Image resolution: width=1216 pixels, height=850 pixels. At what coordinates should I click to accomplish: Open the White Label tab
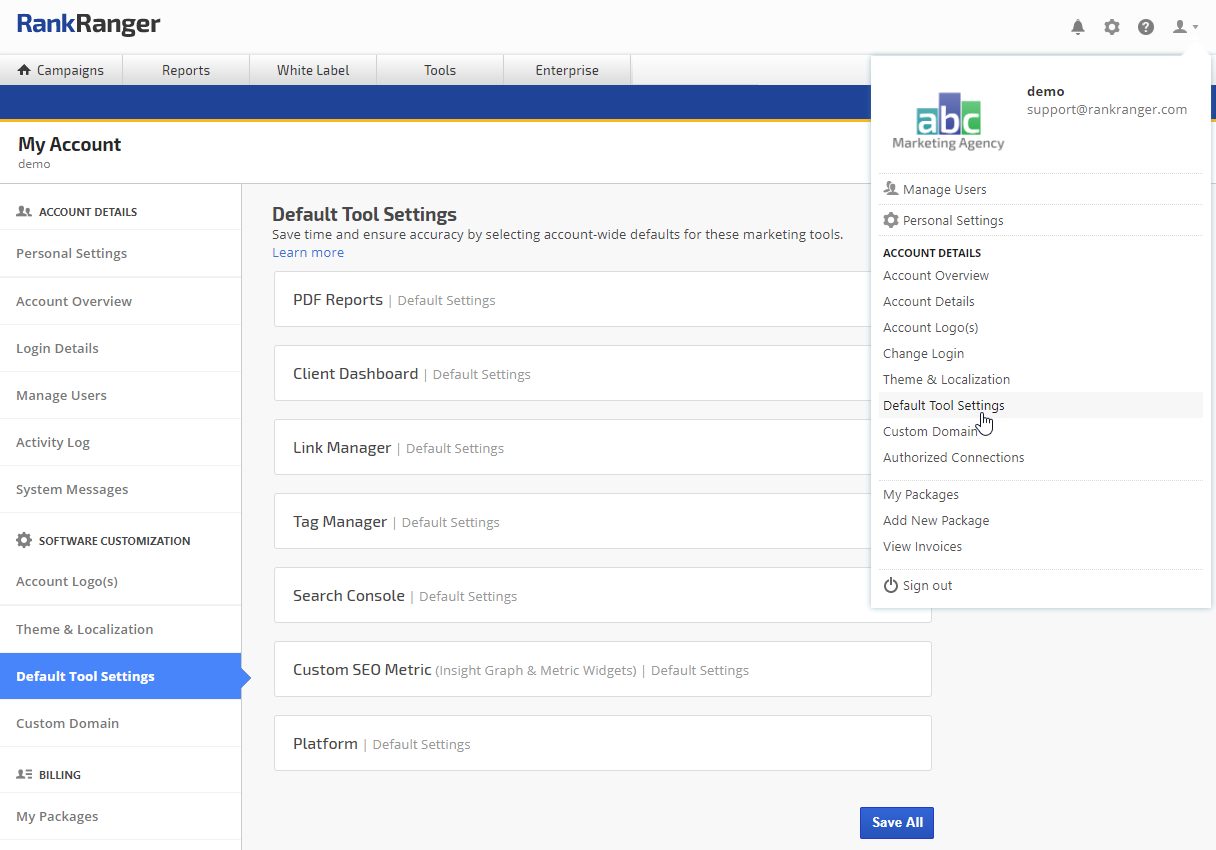pyautogui.click(x=313, y=70)
